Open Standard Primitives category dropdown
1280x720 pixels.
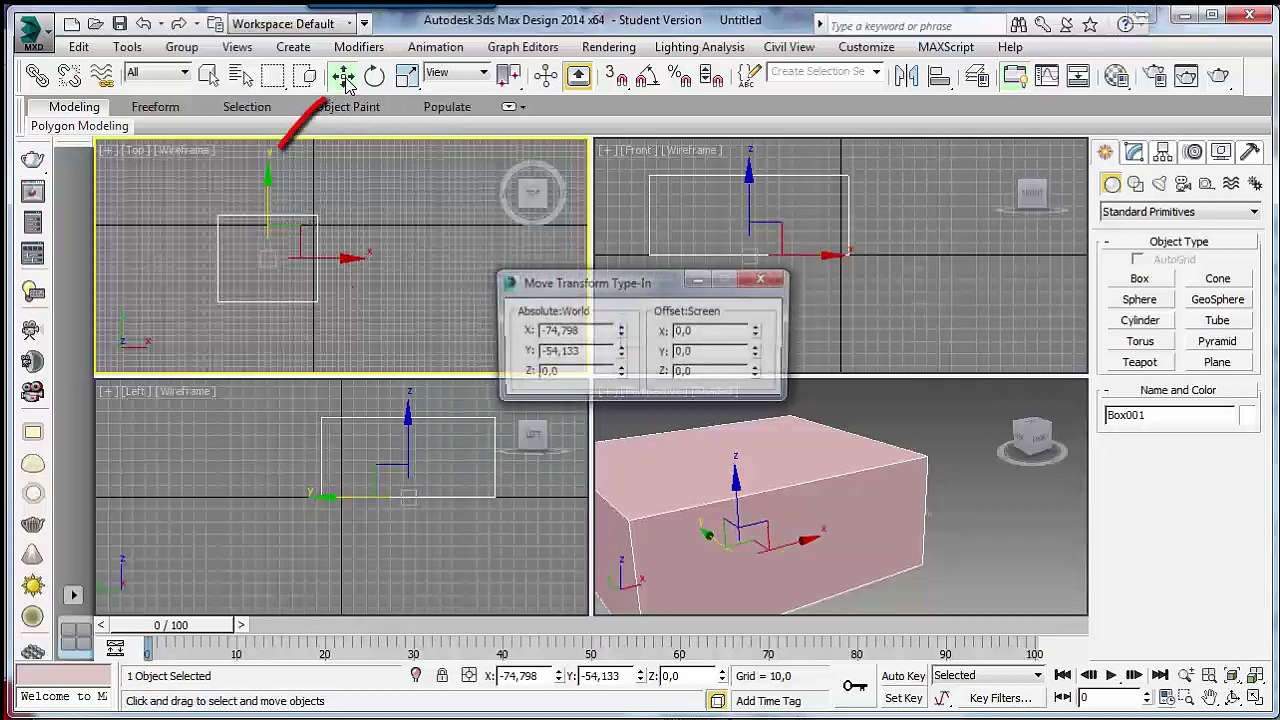[1180, 212]
